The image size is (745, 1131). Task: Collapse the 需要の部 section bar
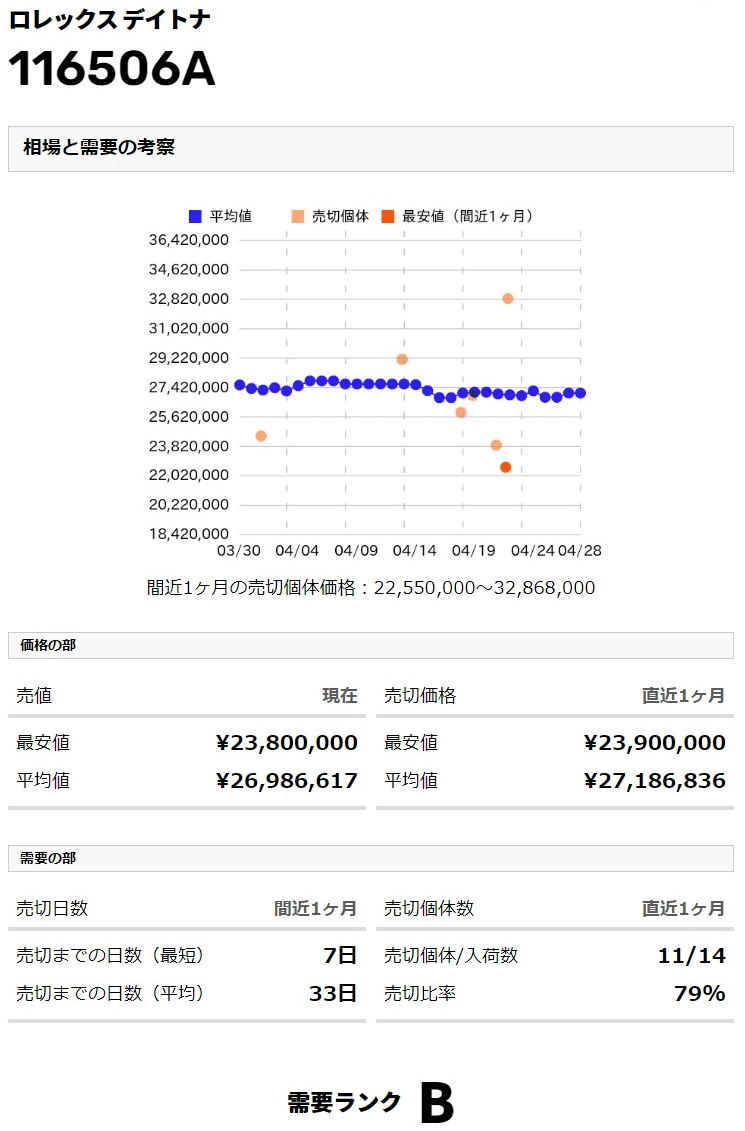(x=371, y=858)
